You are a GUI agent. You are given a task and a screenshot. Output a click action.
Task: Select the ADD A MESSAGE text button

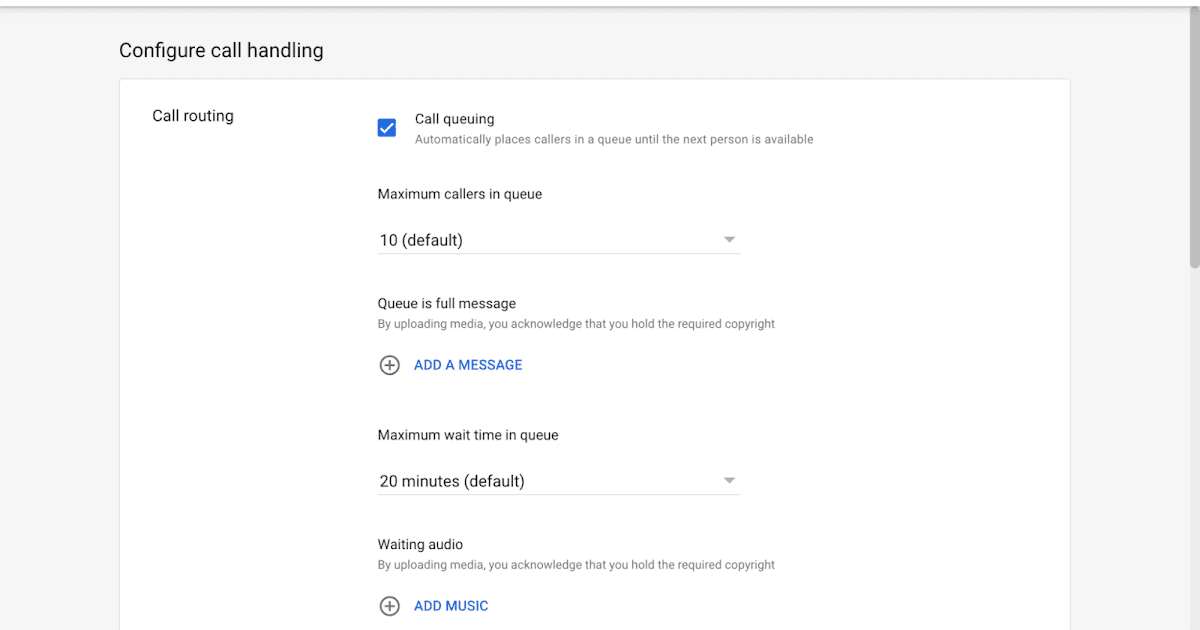[468, 365]
